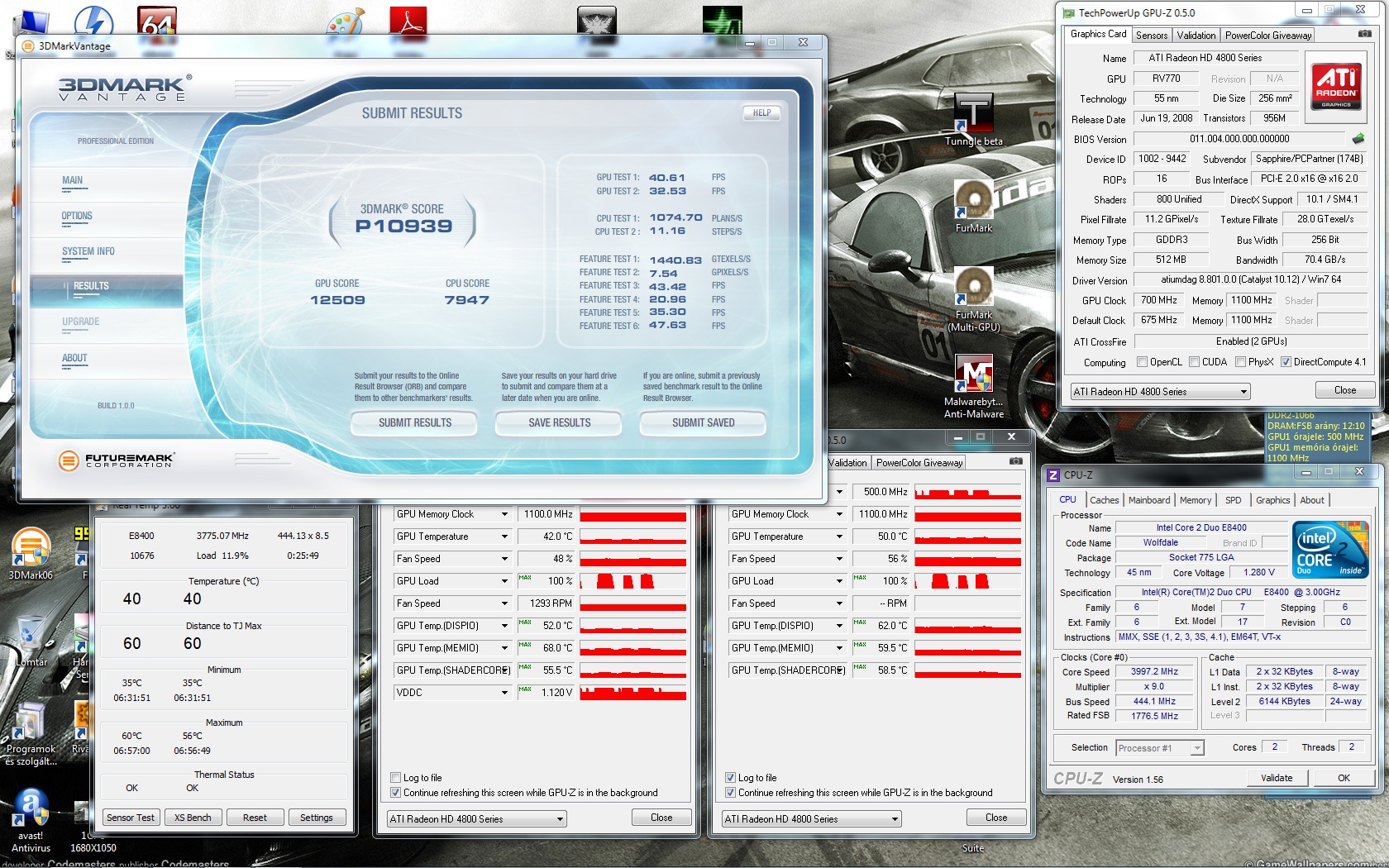Go to Main in 3DMark Vantage sidebar
1389x868 pixels.
[x=72, y=180]
